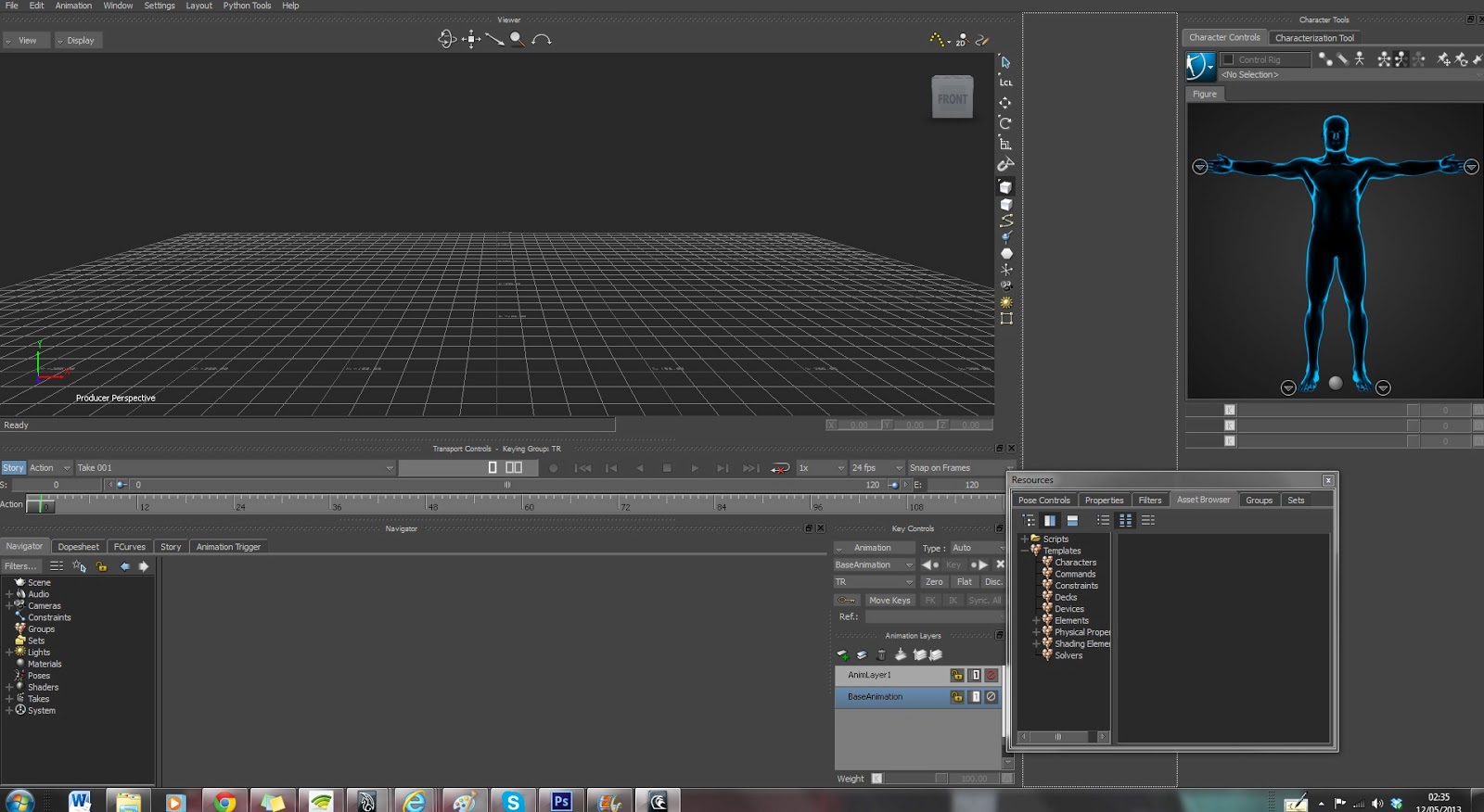Click the Zero button in Key Controls
This screenshot has width=1484, height=812.
click(x=934, y=582)
